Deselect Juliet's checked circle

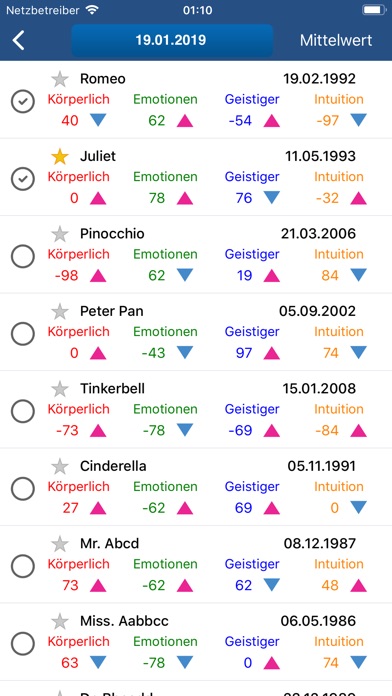(x=23, y=179)
